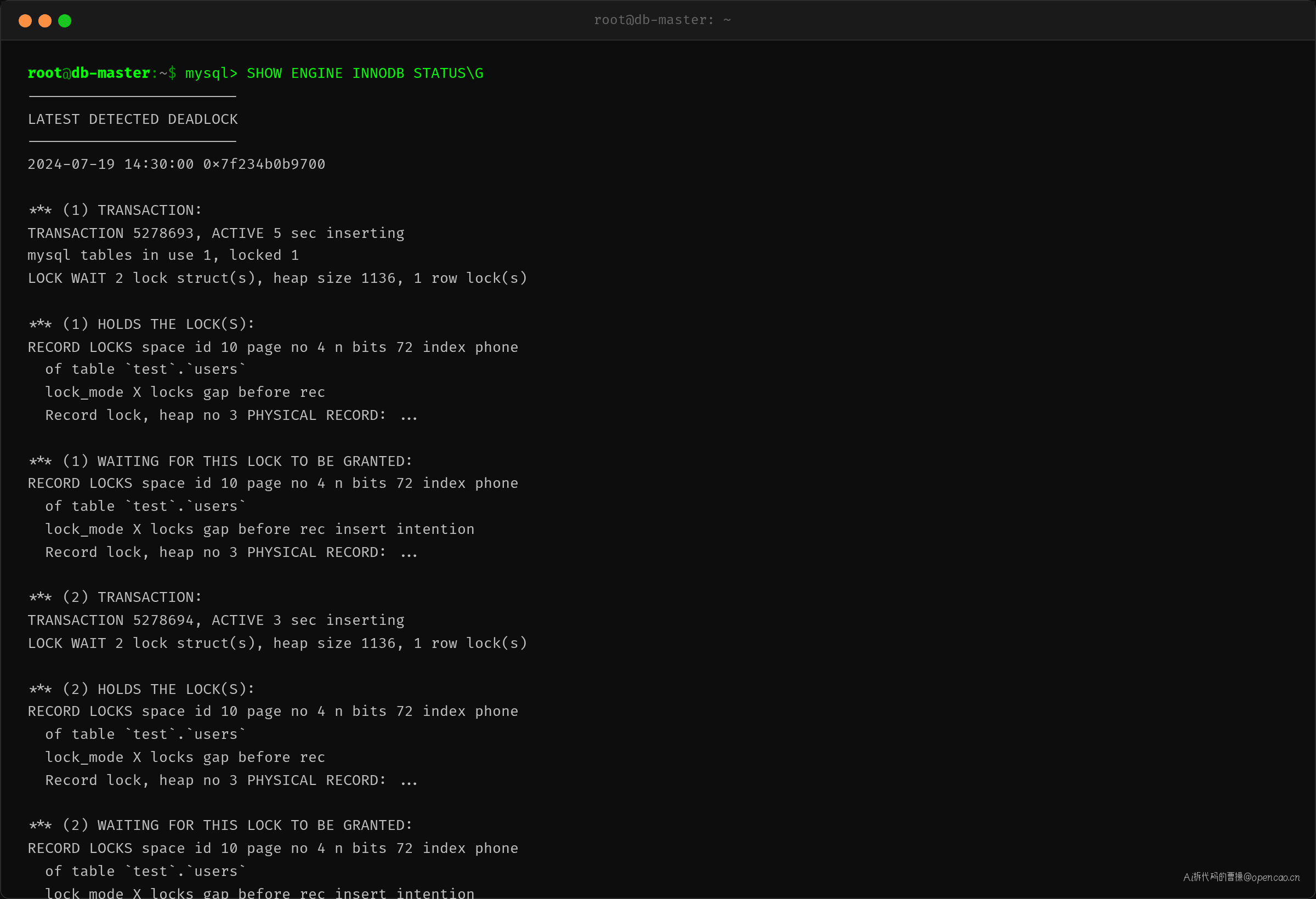Click the TRANSACTION 5278693 line

click(215, 233)
